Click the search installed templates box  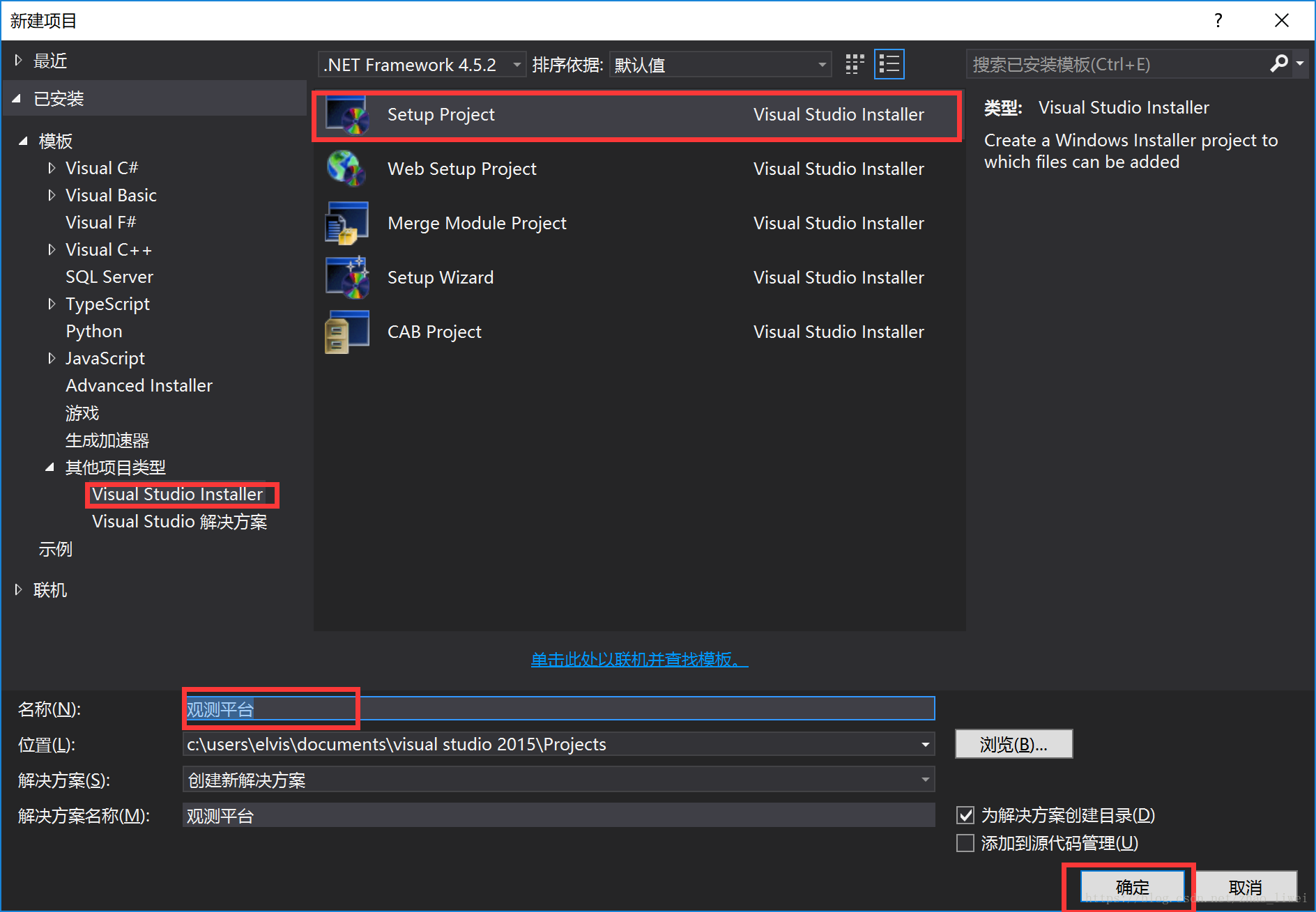[1118, 64]
